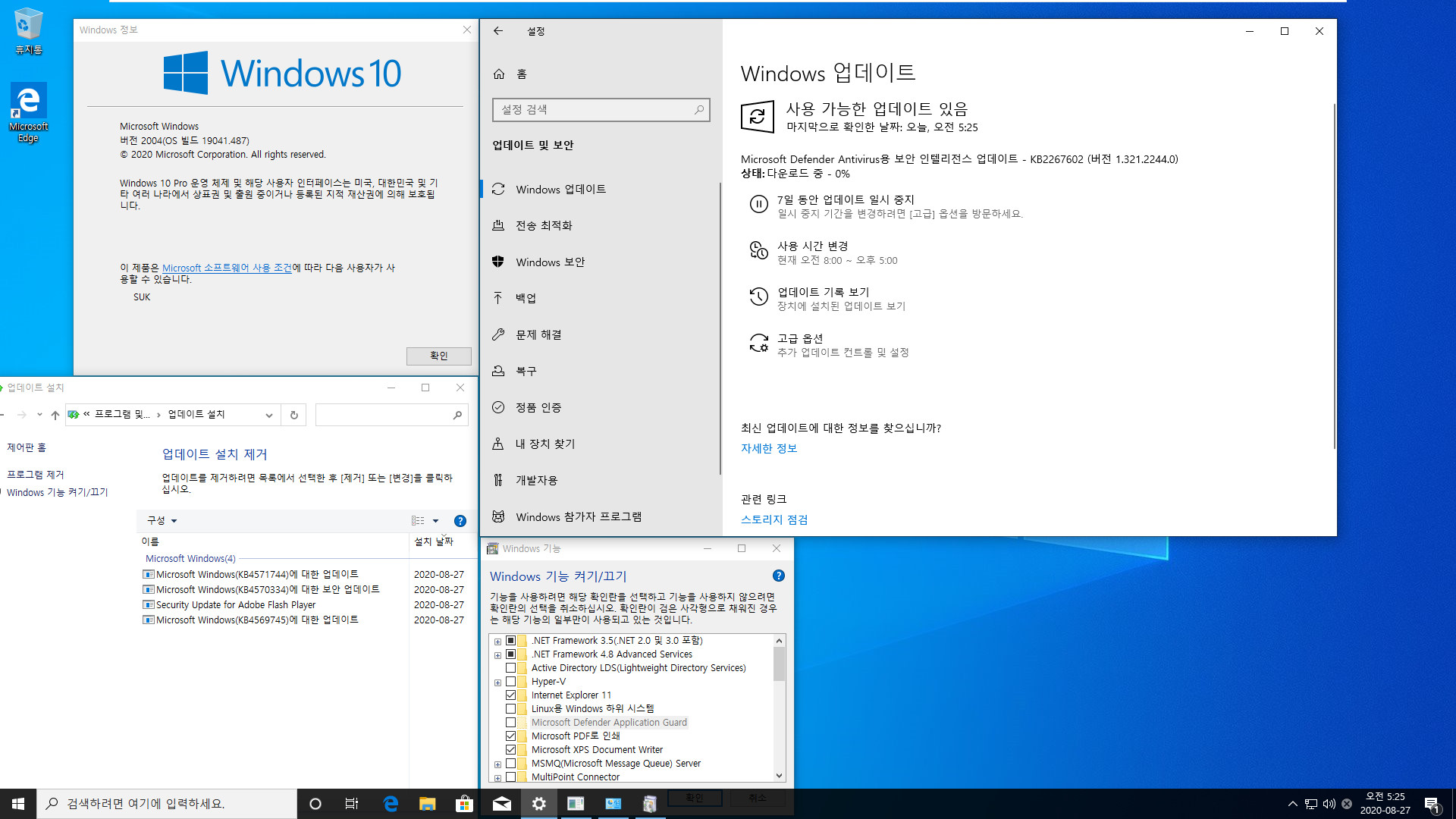The width and height of the screenshot is (1456, 819).
Task: Open 정품 인증 section icon
Action: click(x=498, y=407)
